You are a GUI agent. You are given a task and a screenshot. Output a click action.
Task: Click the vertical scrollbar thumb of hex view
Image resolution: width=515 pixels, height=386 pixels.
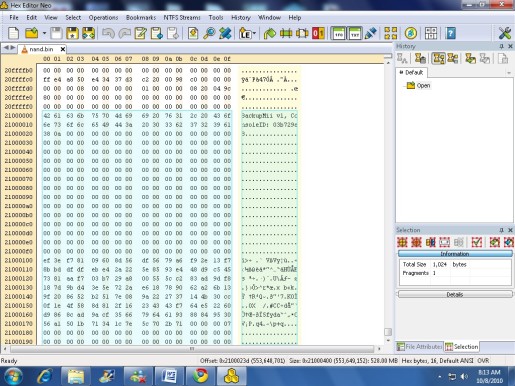[388, 332]
